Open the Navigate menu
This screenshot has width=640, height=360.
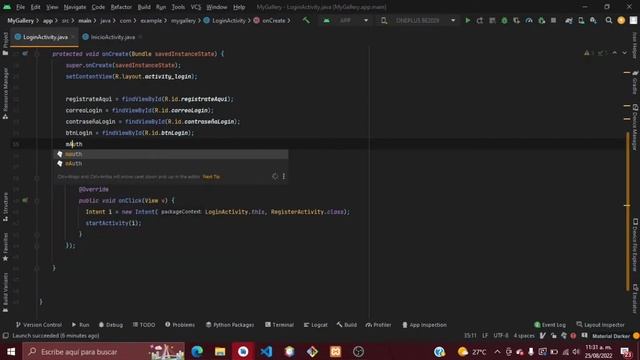[x=75, y=7]
